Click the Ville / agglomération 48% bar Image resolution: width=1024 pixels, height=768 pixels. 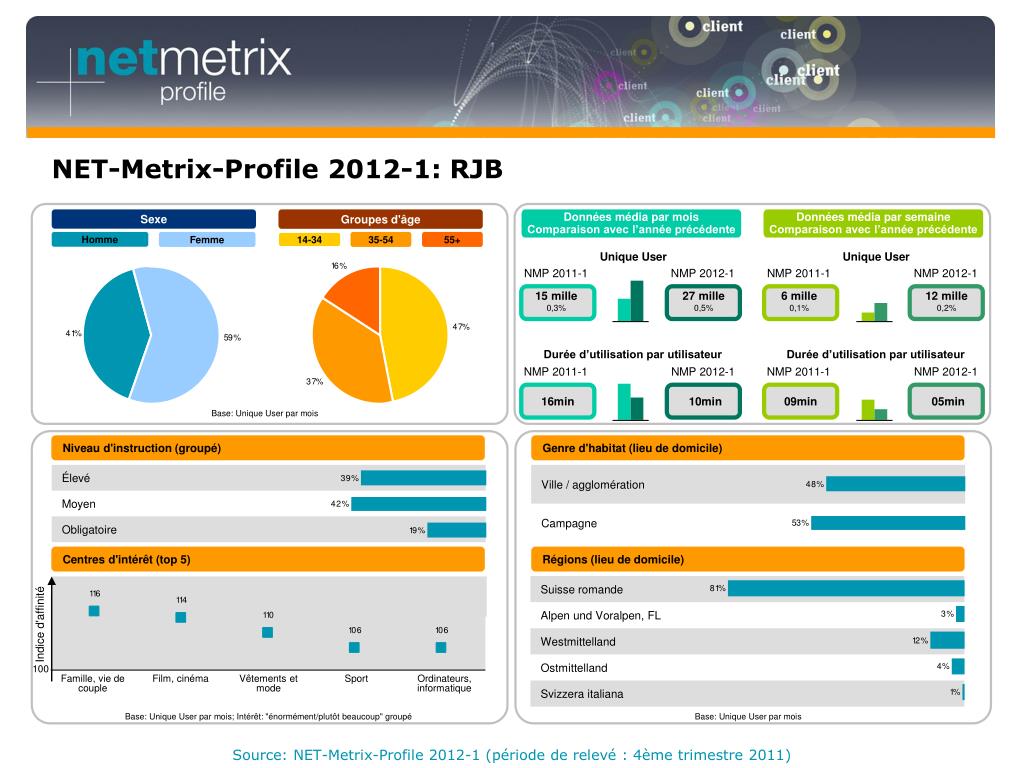click(895, 484)
